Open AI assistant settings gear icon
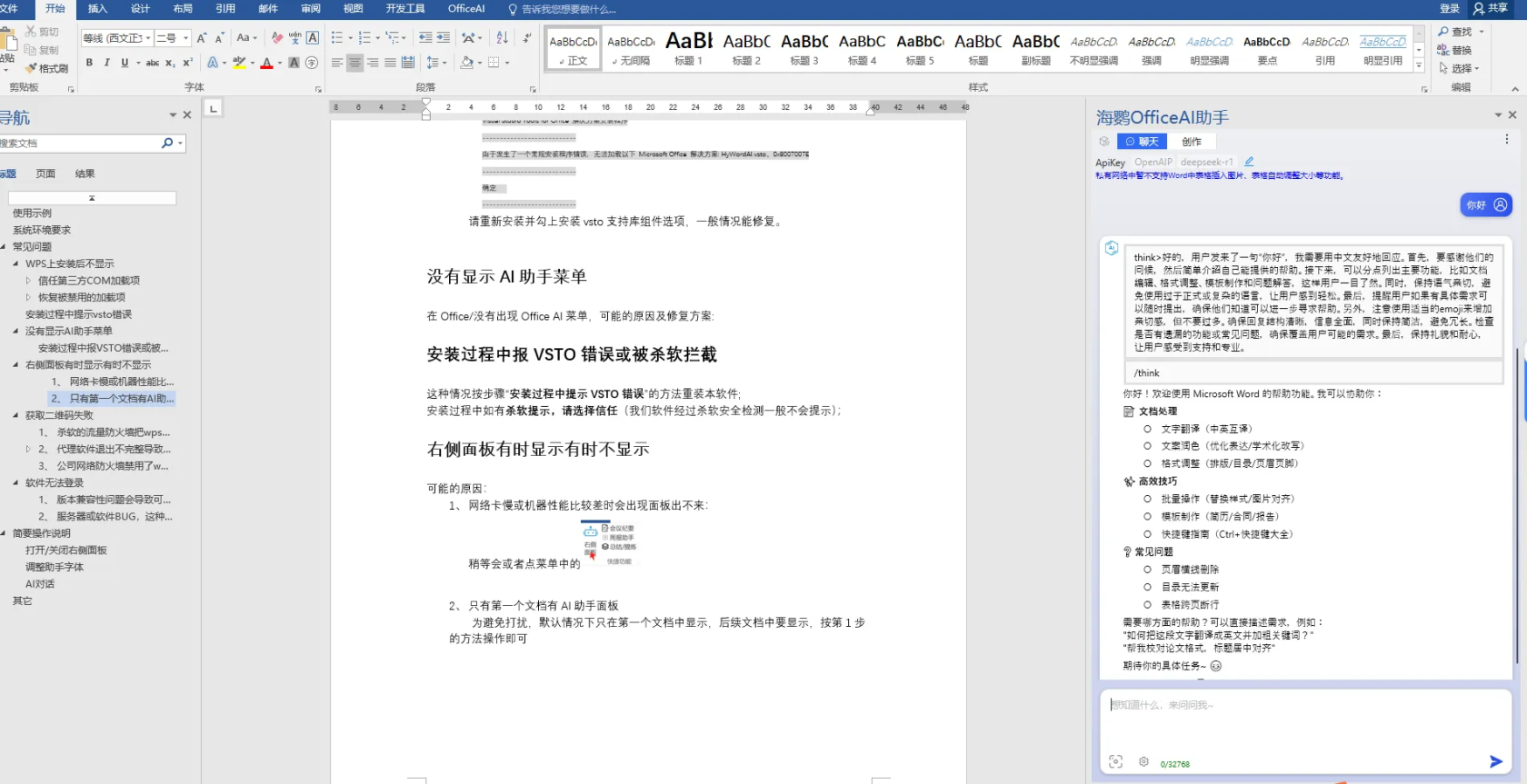The image size is (1527, 784). tap(1143, 762)
